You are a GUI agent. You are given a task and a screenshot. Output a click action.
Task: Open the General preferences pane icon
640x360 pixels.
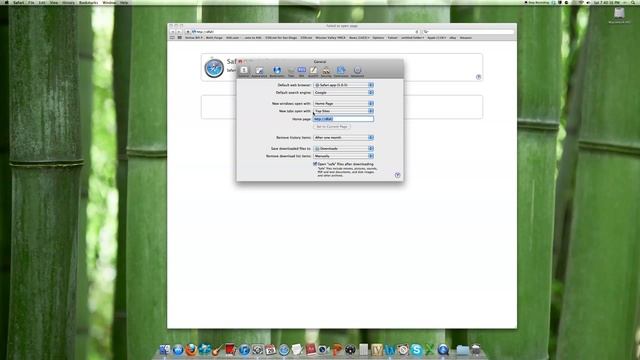click(244, 71)
